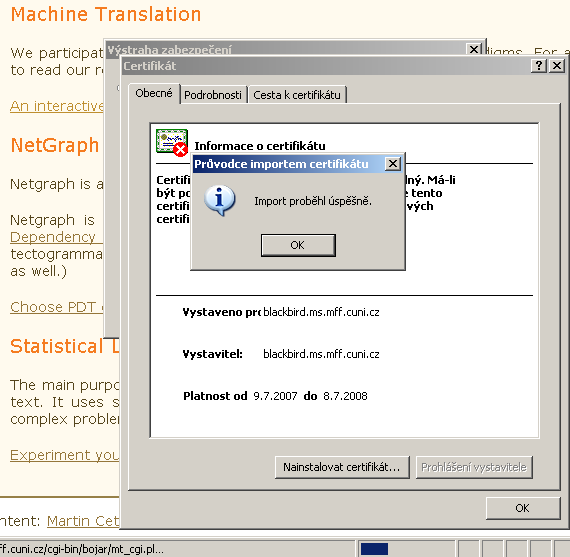Open the Podrobnosti tab

[213, 95]
